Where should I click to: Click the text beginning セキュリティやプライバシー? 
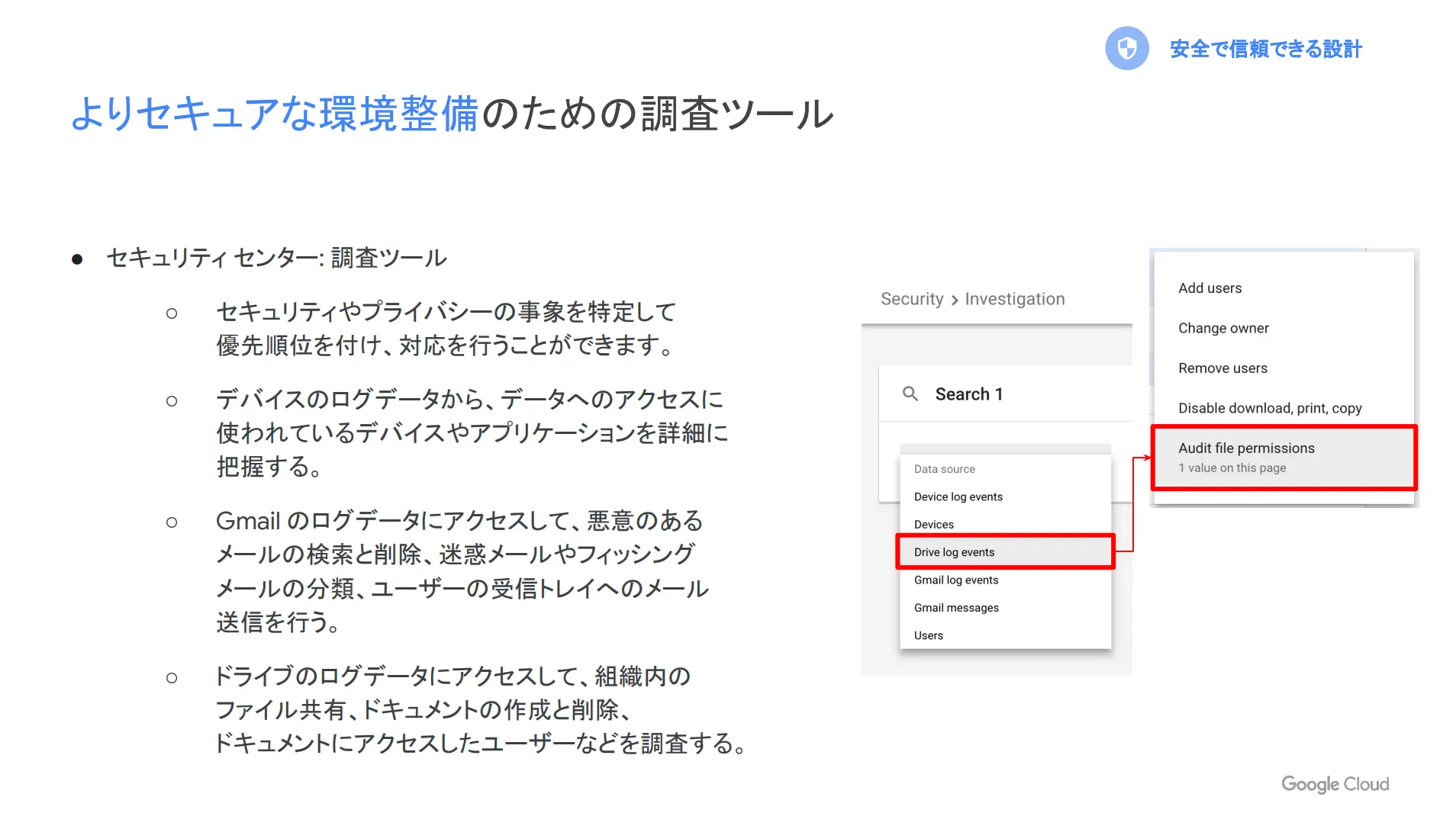tap(446, 329)
